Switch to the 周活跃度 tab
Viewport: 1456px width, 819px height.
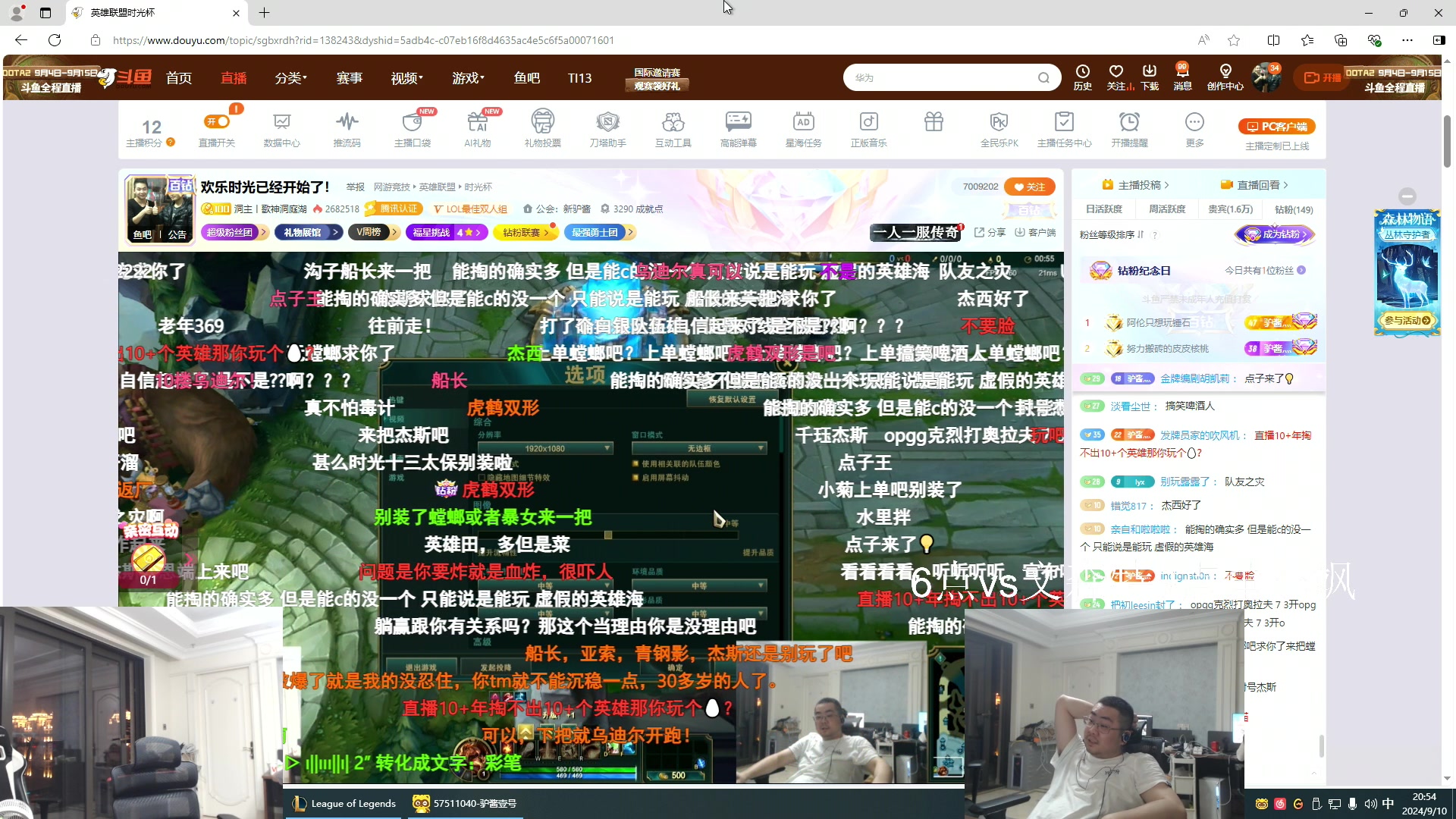tap(1167, 209)
